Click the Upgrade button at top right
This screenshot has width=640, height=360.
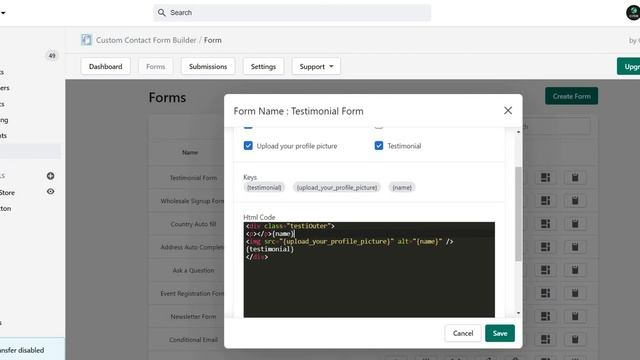[x=629, y=67]
